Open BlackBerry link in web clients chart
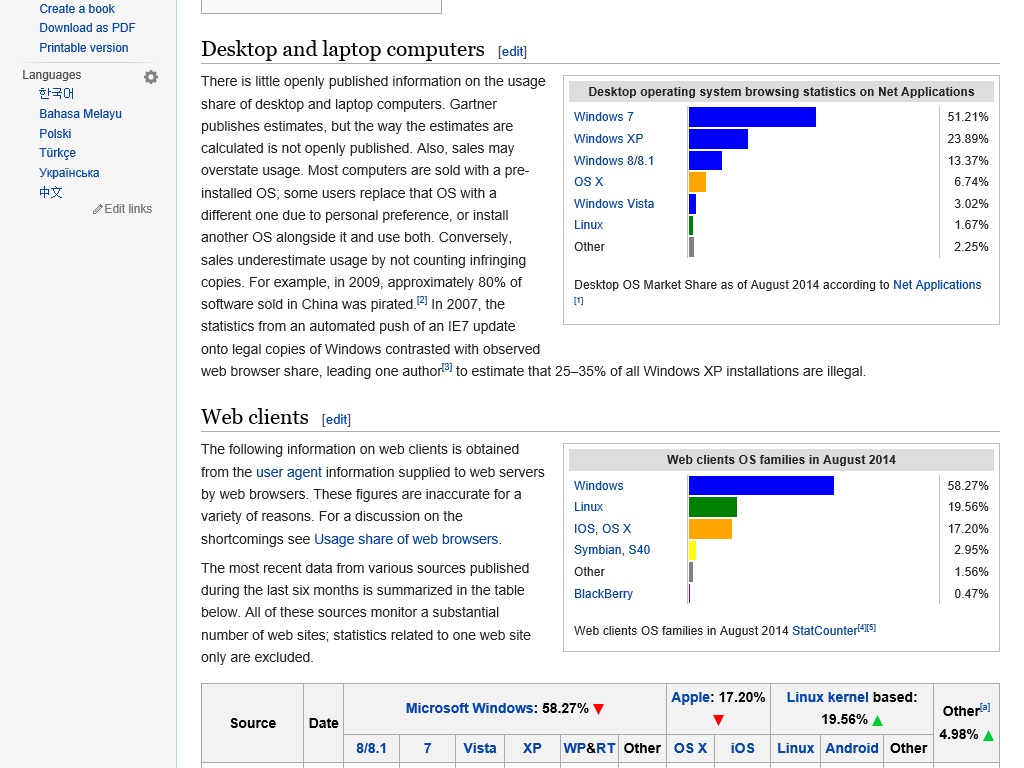 click(x=603, y=594)
